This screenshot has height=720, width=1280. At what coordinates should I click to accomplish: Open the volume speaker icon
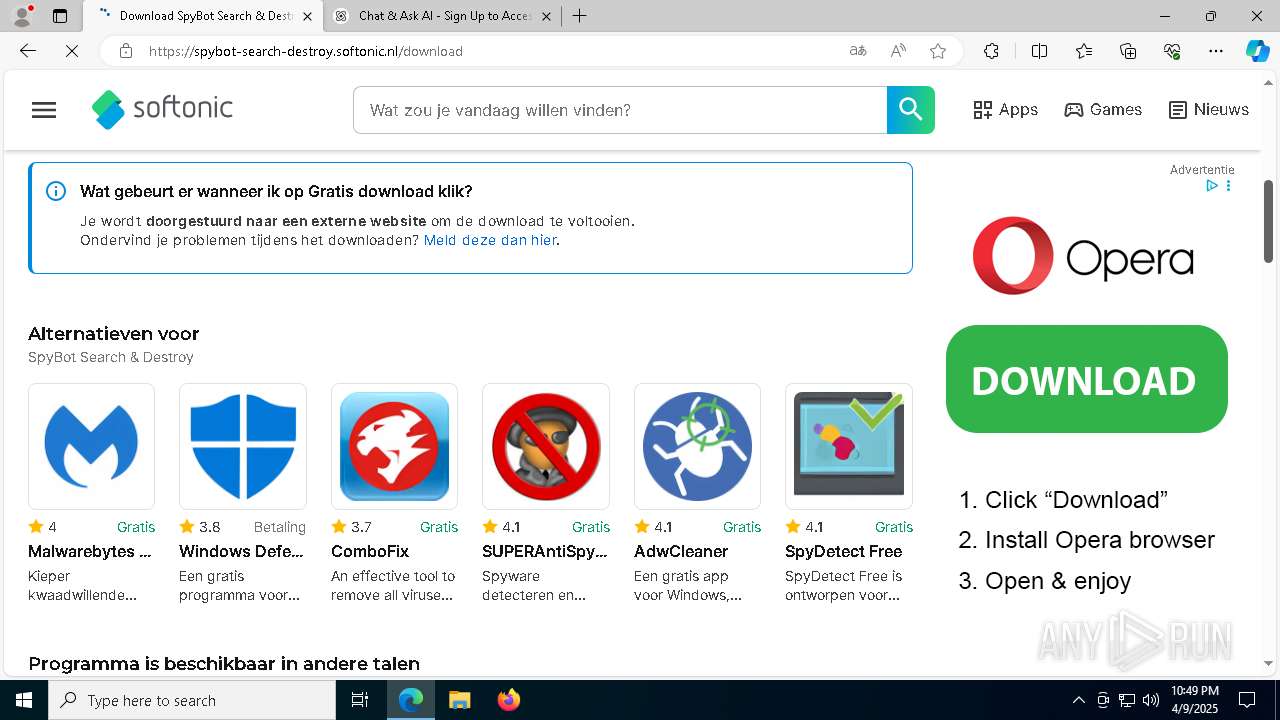click(1151, 700)
